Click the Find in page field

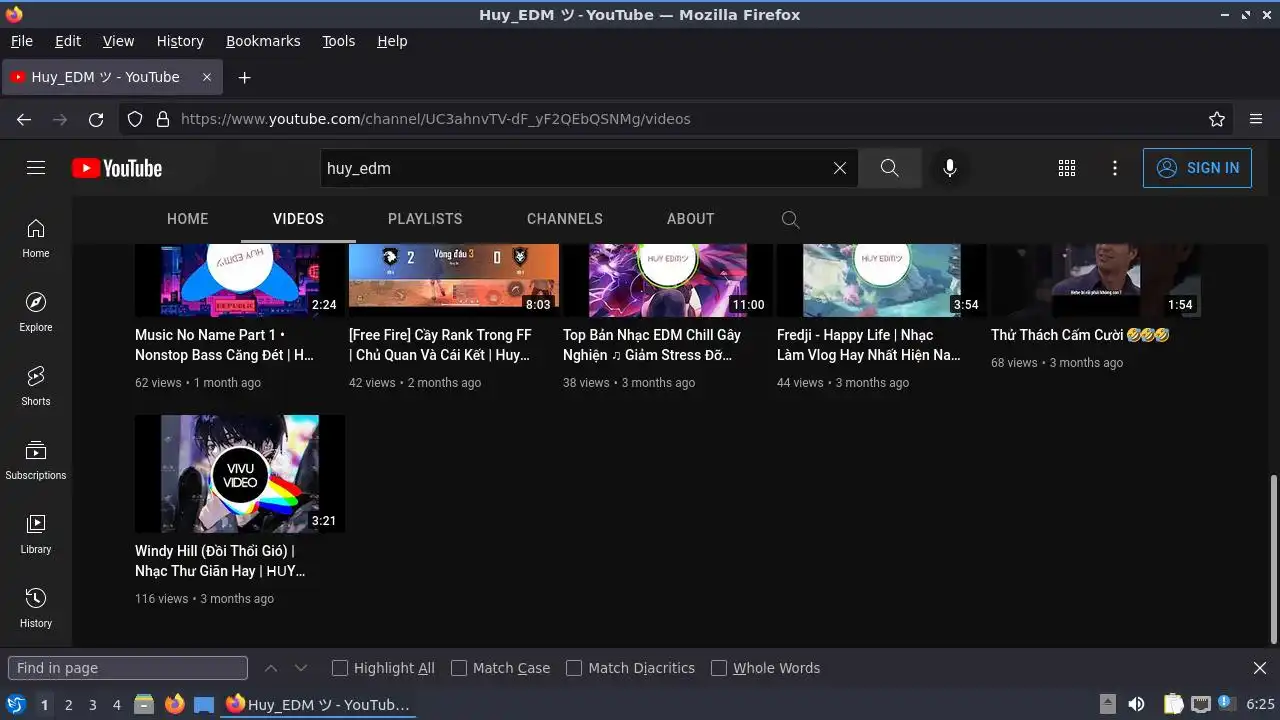pos(128,668)
